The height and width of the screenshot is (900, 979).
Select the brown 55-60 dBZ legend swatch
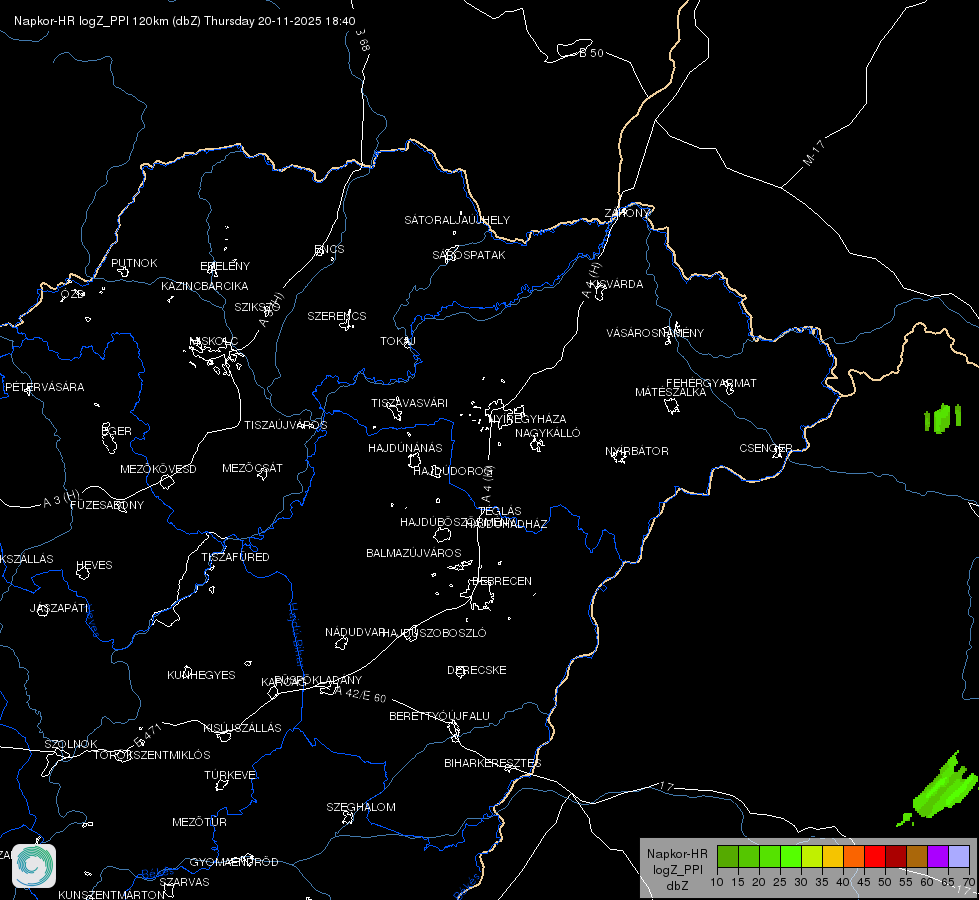[917, 857]
